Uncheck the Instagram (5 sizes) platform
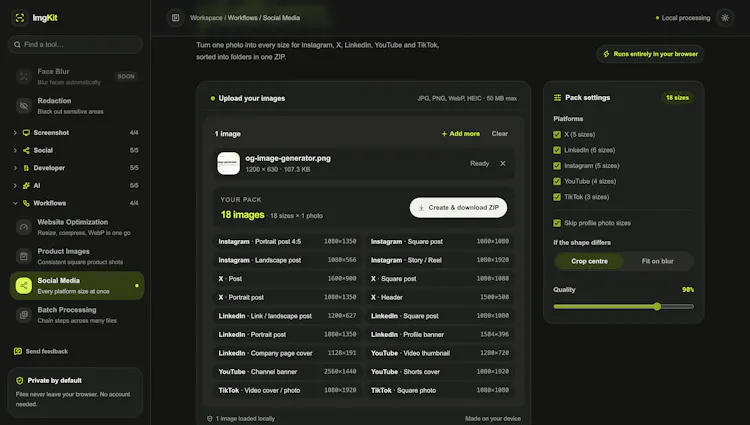 pos(557,166)
